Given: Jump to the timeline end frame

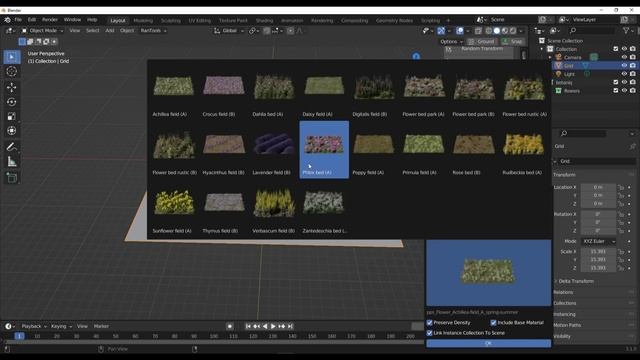Looking at the screenshot, I should 290,326.
